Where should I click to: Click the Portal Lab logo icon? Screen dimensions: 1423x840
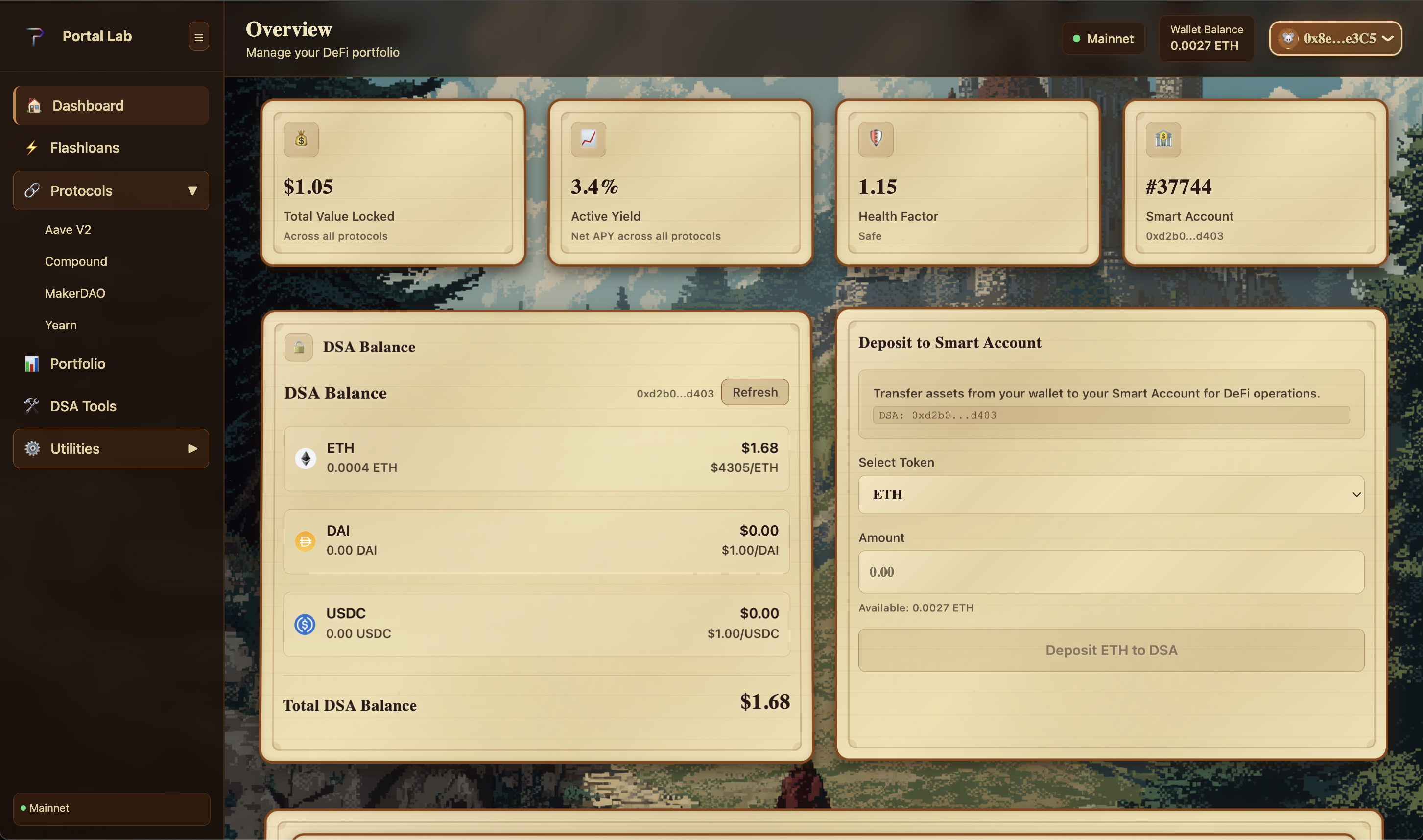tap(35, 37)
